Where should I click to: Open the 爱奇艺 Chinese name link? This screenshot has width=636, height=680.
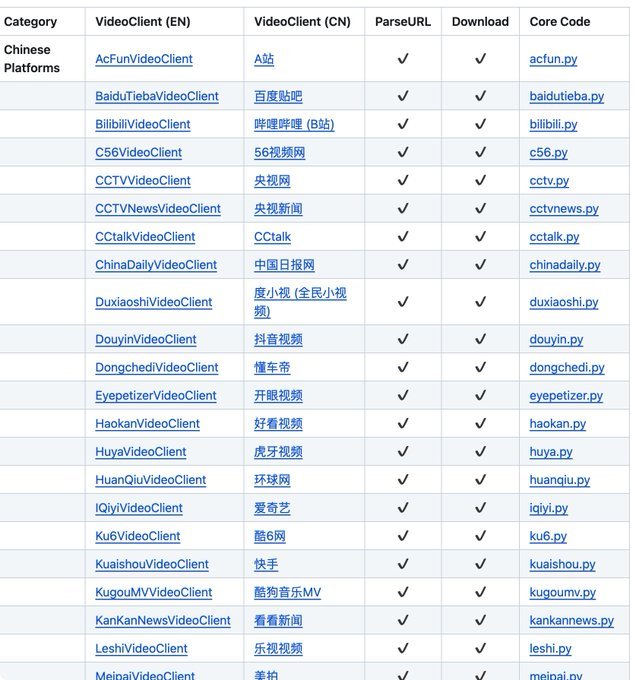point(272,508)
